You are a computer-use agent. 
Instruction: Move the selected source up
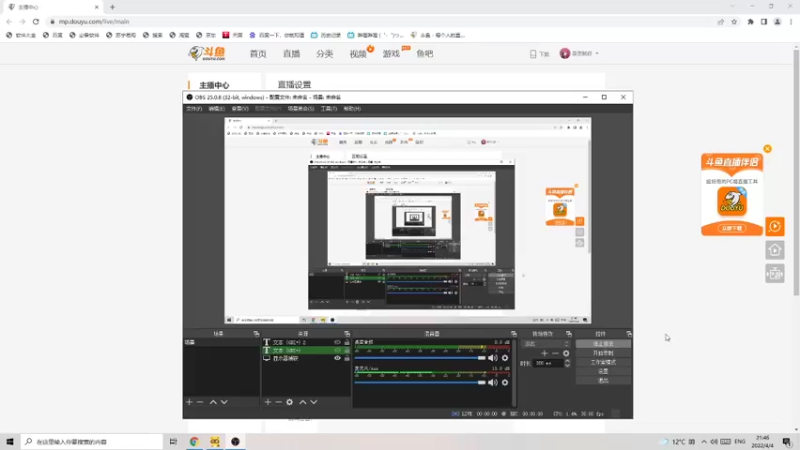click(303, 402)
